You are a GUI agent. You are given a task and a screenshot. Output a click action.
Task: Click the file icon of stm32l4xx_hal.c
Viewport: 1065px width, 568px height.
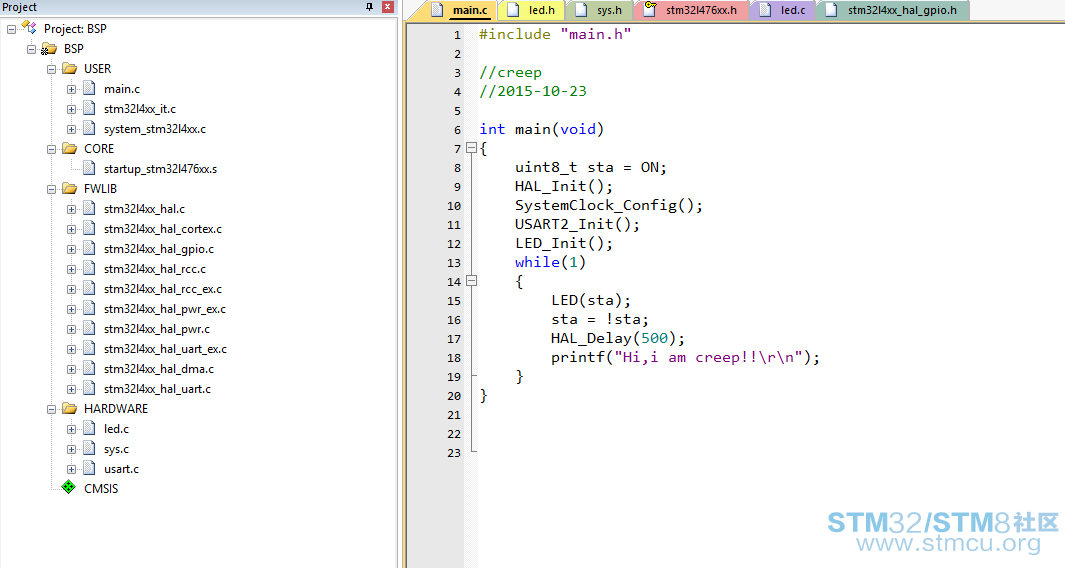[89, 208]
